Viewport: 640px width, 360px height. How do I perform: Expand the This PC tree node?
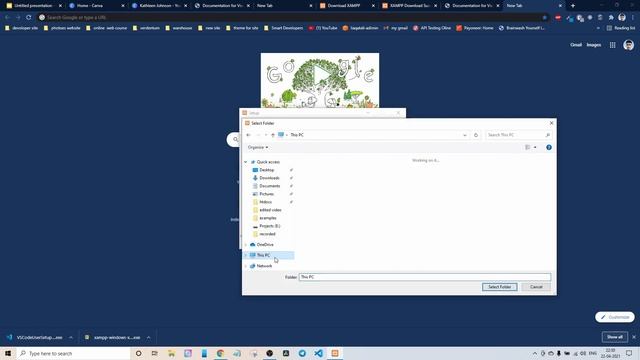click(246, 255)
